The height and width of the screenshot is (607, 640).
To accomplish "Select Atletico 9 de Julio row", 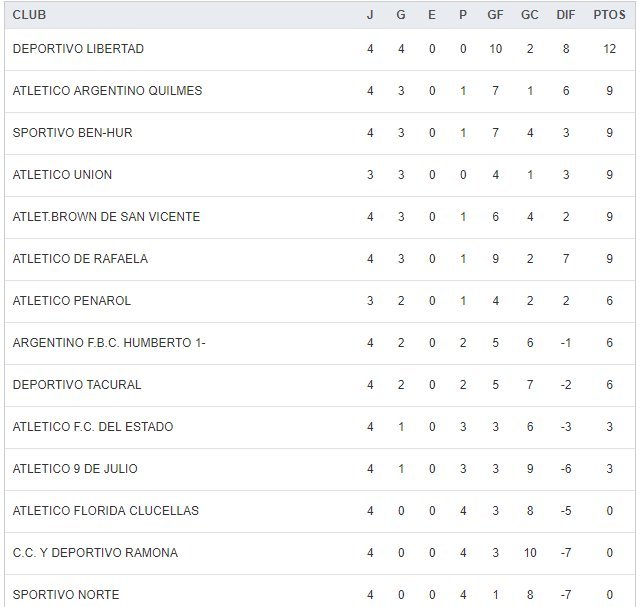I will click(x=76, y=469).
